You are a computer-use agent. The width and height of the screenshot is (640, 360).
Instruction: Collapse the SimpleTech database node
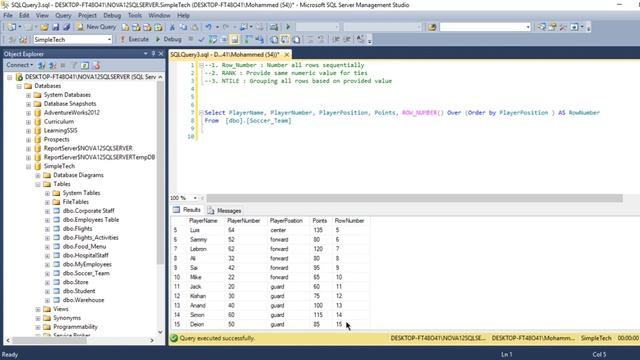click(28, 167)
